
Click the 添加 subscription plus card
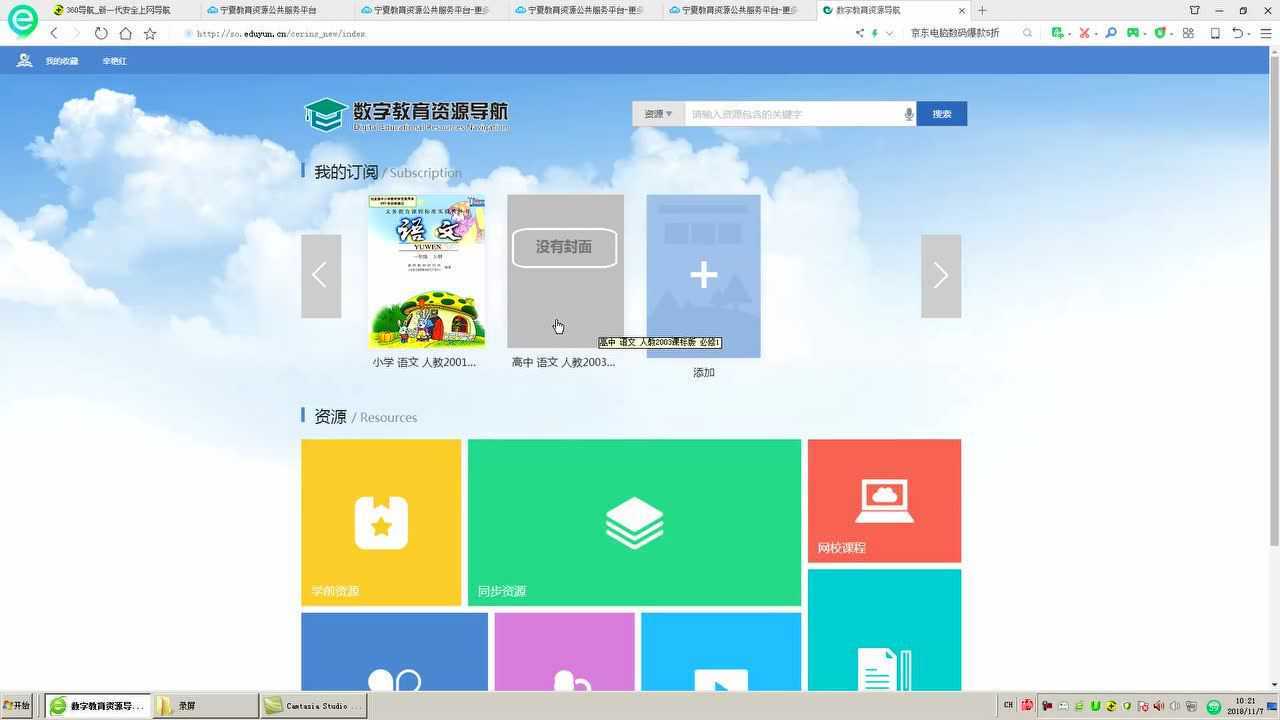click(x=703, y=276)
